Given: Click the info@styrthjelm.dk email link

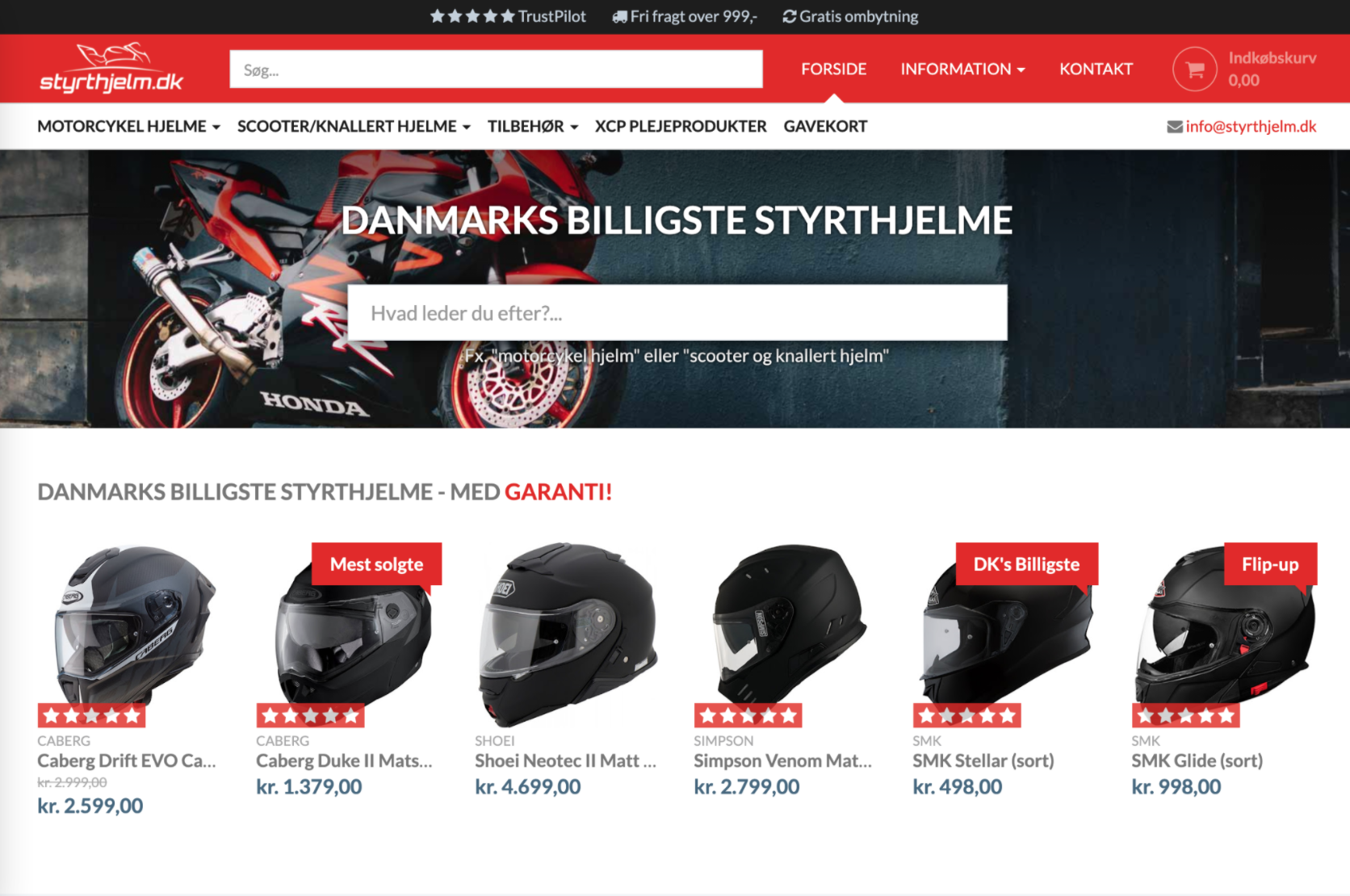Looking at the screenshot, I should 1251,127.
